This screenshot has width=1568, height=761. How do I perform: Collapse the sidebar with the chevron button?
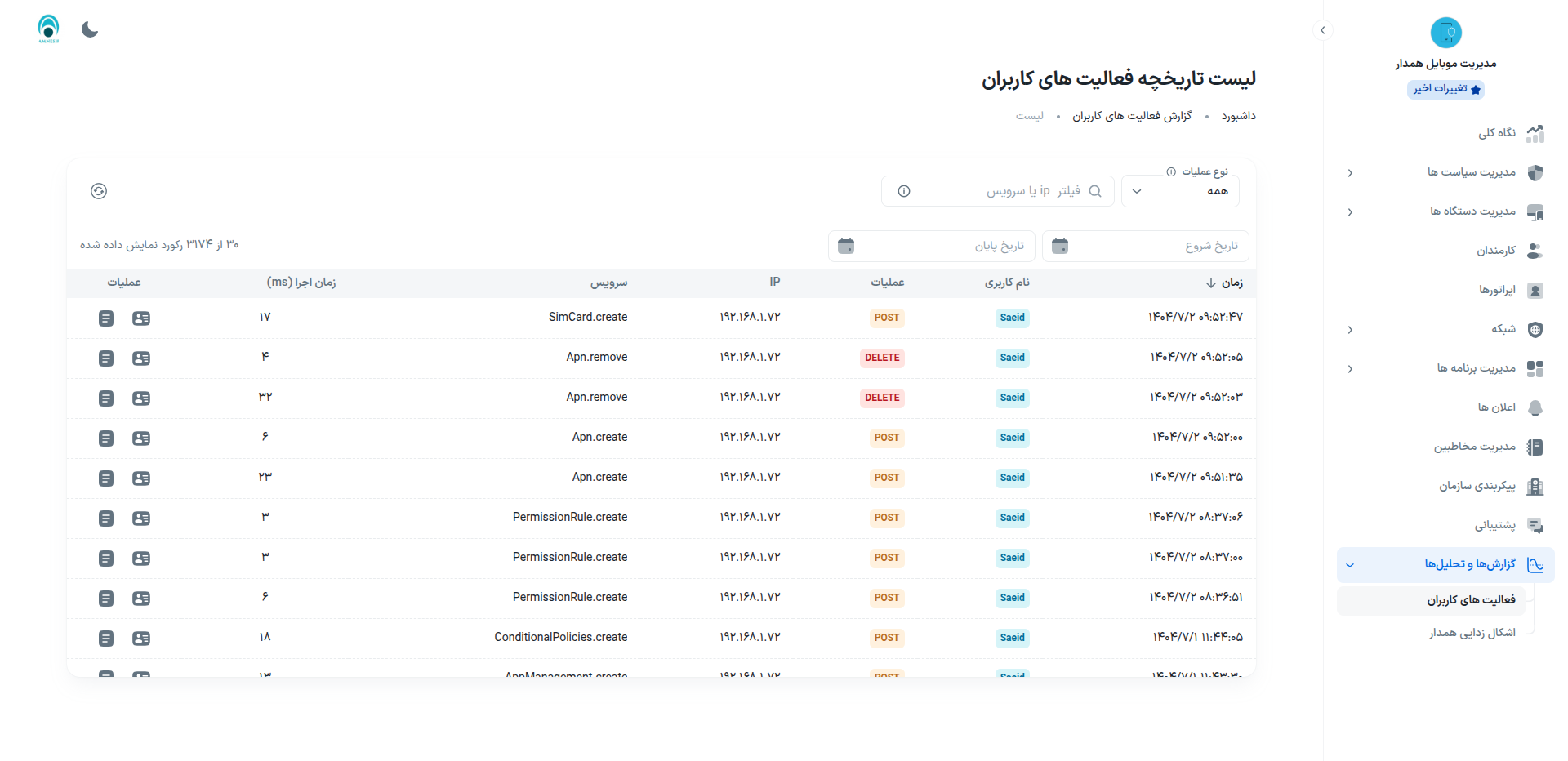click(1323, 31)
